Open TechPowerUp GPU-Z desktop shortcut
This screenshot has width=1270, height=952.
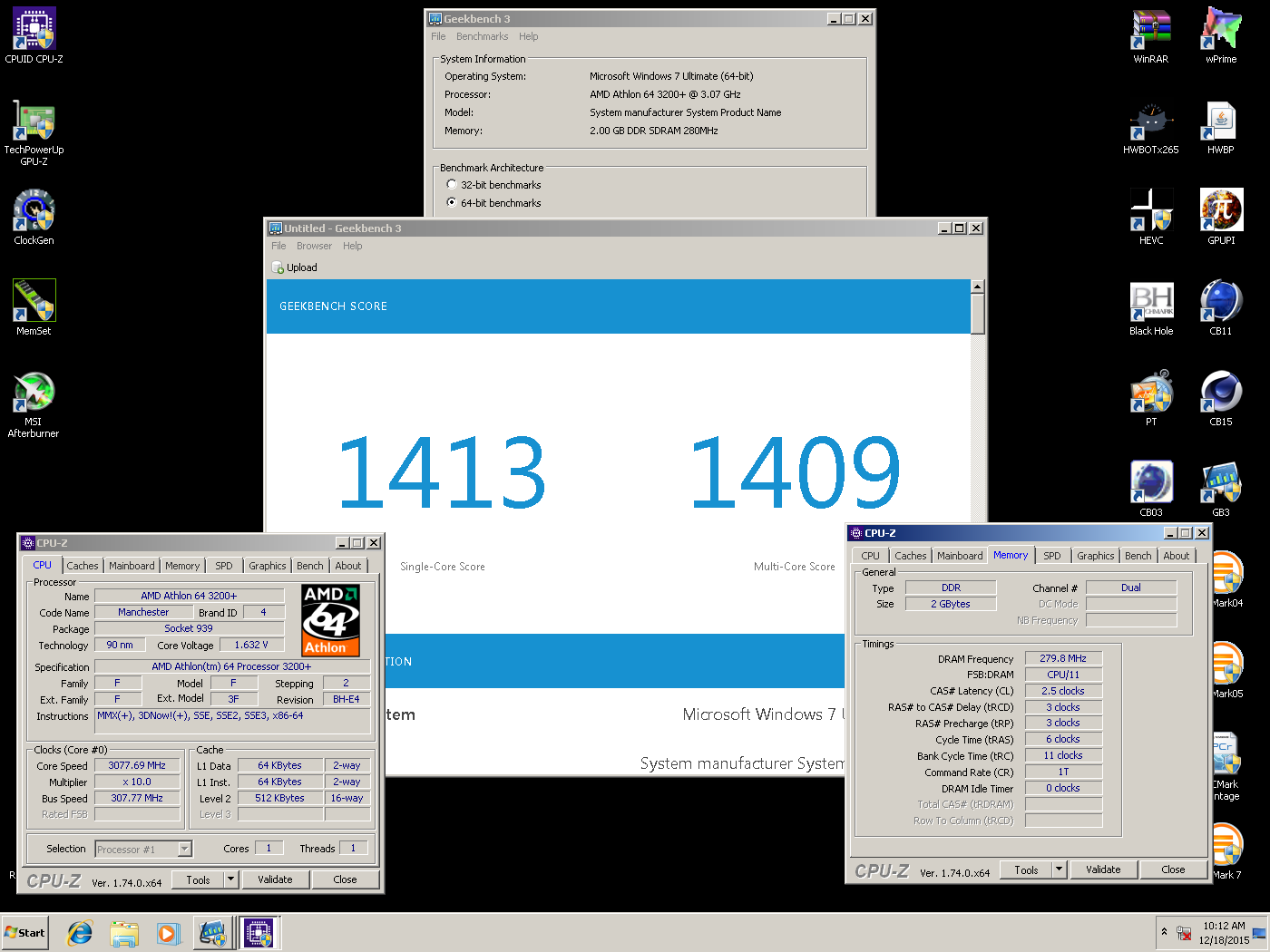34,132
